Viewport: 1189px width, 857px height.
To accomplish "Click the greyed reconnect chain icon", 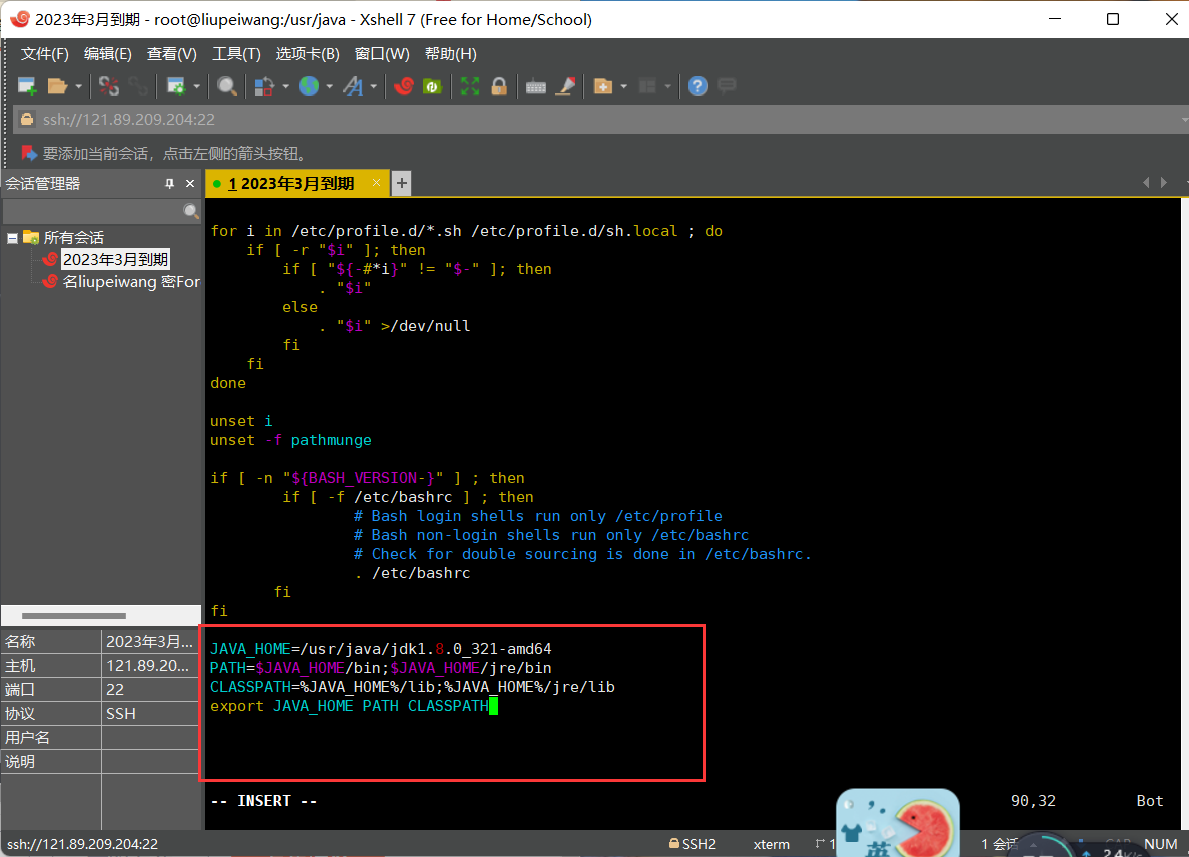I will 139,86.
